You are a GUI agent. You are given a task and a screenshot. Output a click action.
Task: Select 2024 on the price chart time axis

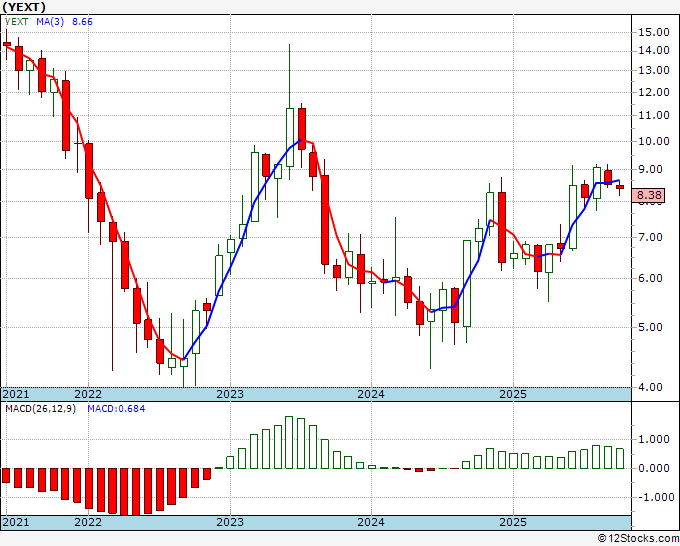tap(371, 394)
